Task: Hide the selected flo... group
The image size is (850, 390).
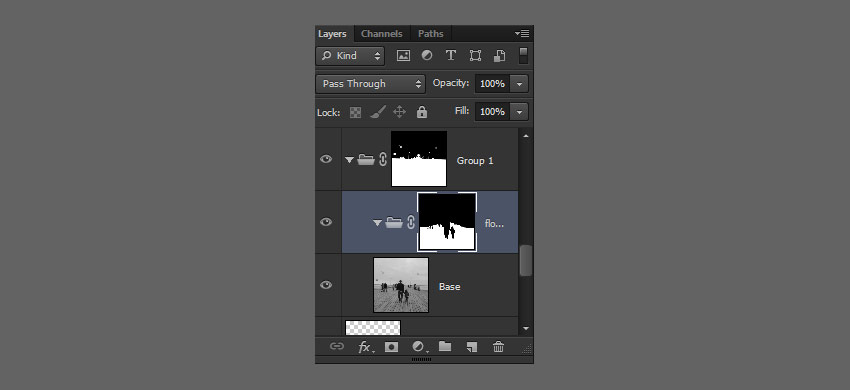Action: [326, 222]
